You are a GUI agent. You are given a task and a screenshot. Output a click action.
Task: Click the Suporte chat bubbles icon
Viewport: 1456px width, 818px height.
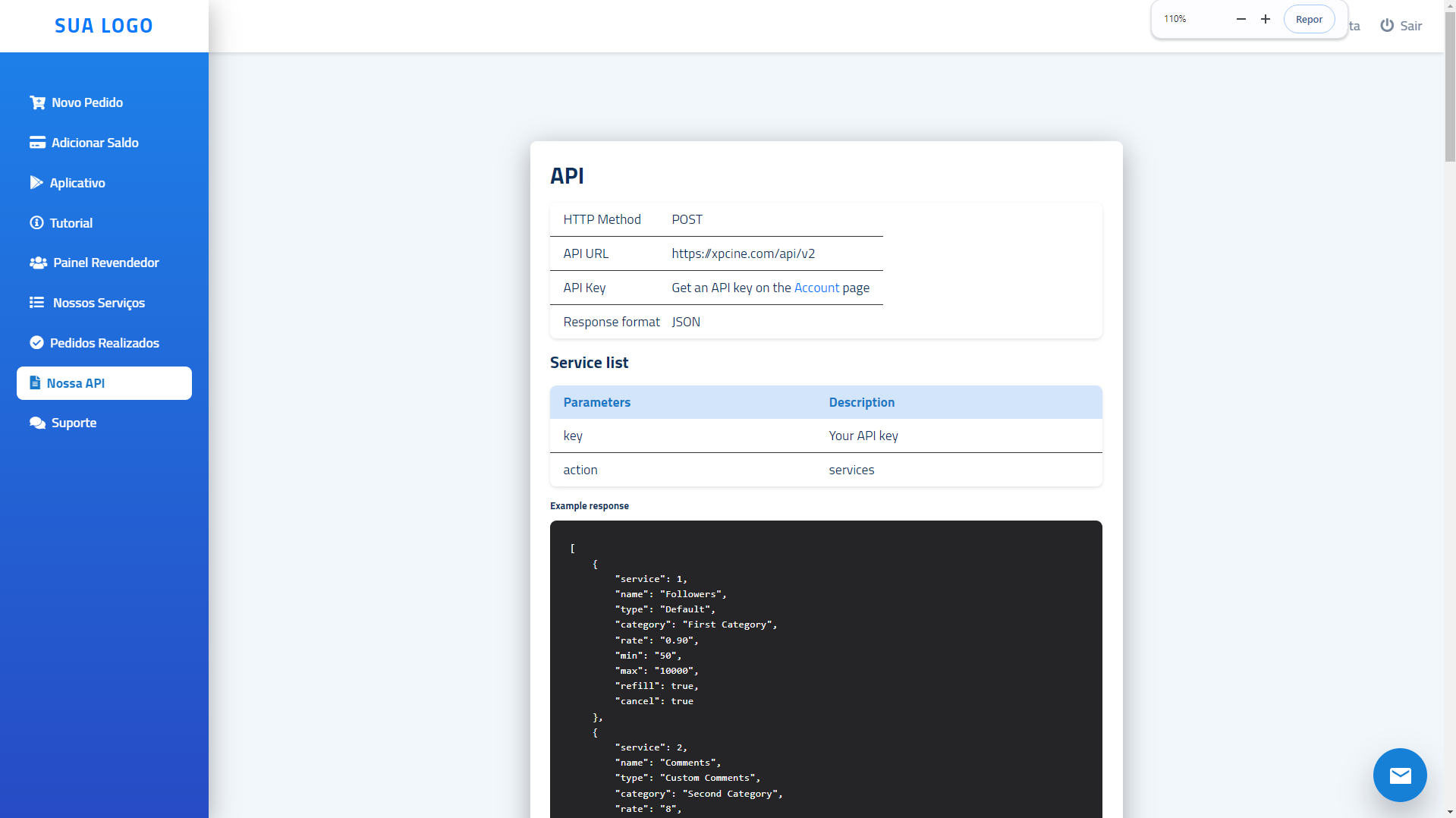(37, 423)
